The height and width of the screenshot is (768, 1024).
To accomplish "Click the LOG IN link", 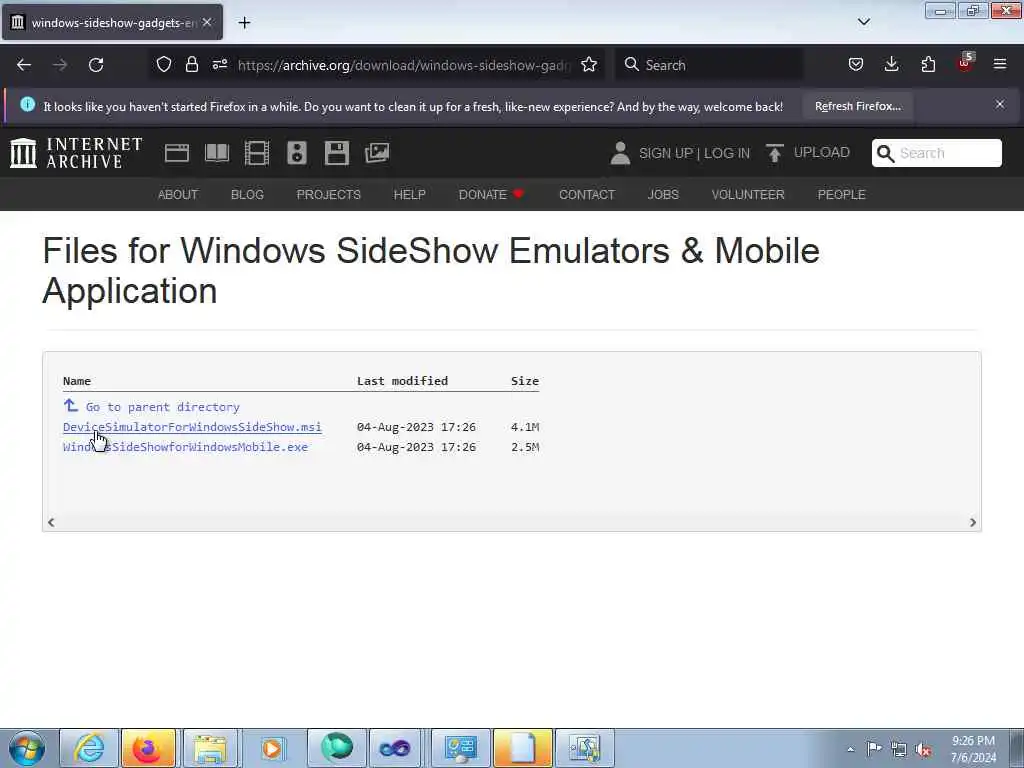I will [x=727, y=153].
